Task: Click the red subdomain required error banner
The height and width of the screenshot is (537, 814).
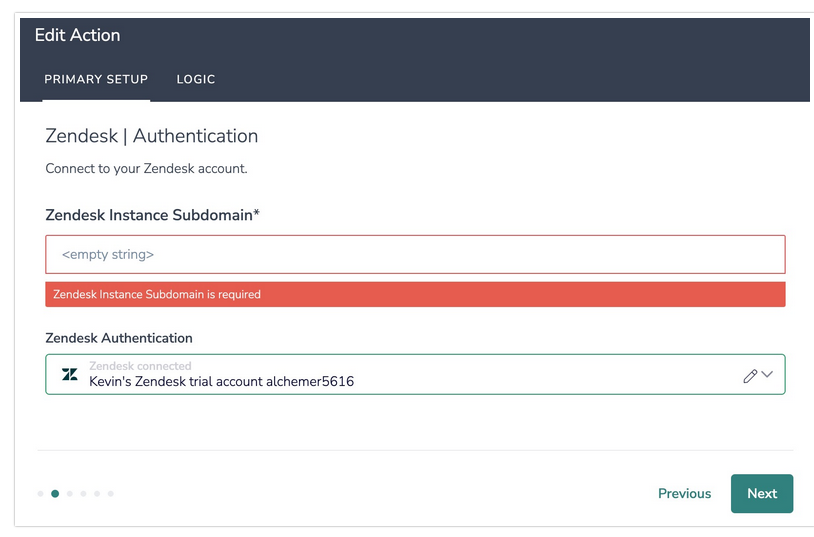Action: click(x=415, y=294)
